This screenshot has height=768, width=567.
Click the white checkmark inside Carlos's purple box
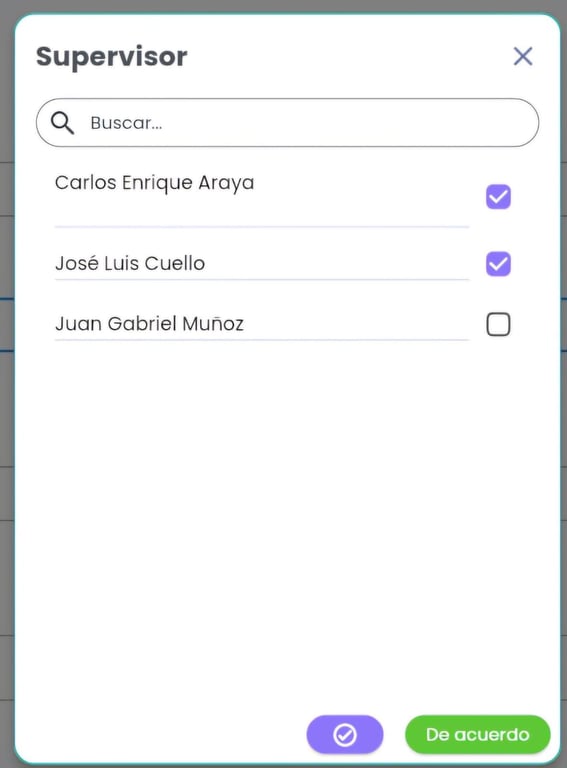point(498,197)
